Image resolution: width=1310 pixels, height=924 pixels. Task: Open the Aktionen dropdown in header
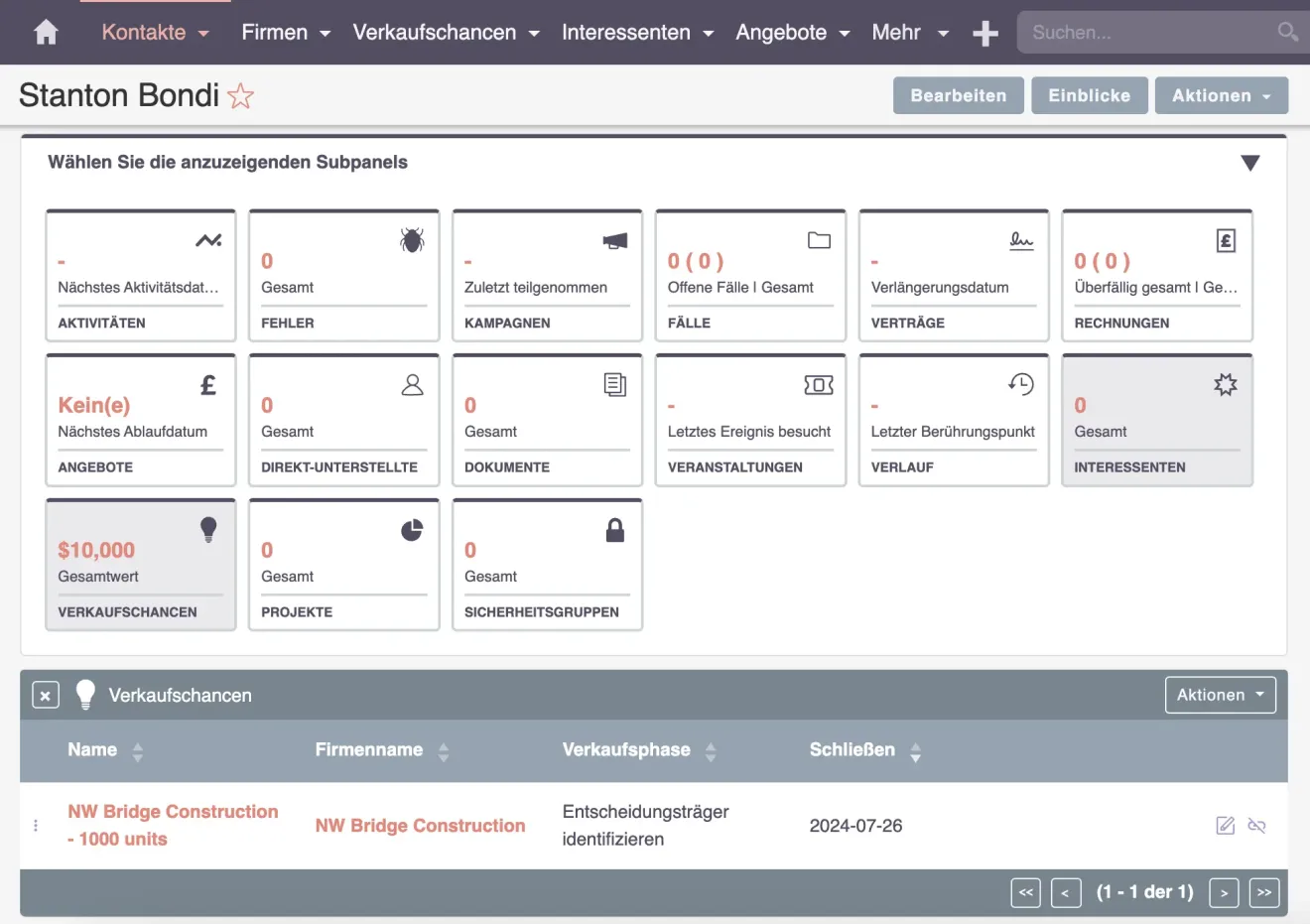(1221, 96)
